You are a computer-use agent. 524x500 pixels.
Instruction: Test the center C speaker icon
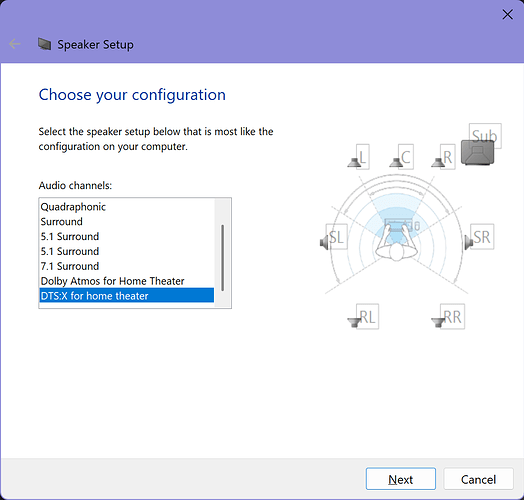(401, 157)
